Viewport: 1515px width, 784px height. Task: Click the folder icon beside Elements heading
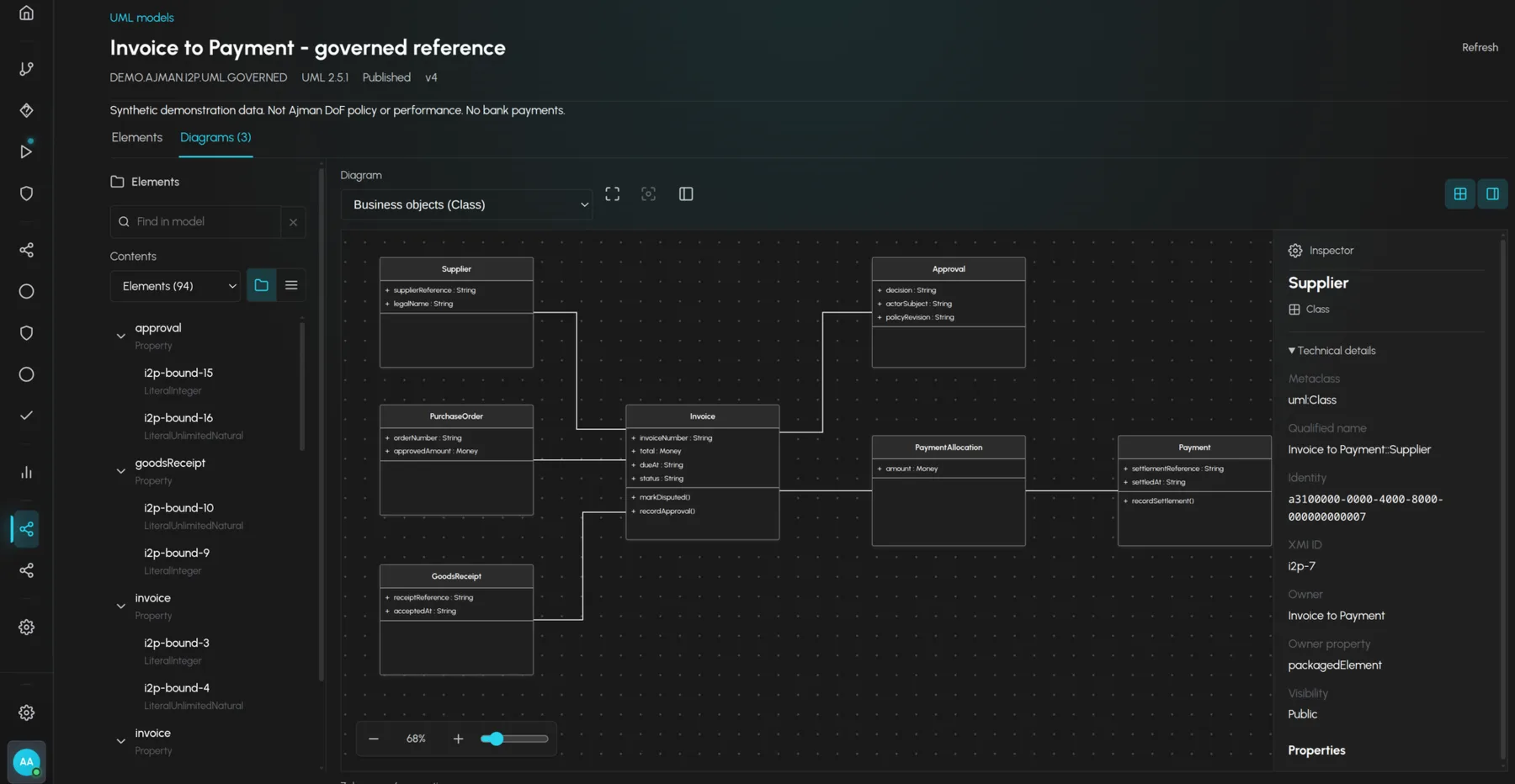(117, 182)
